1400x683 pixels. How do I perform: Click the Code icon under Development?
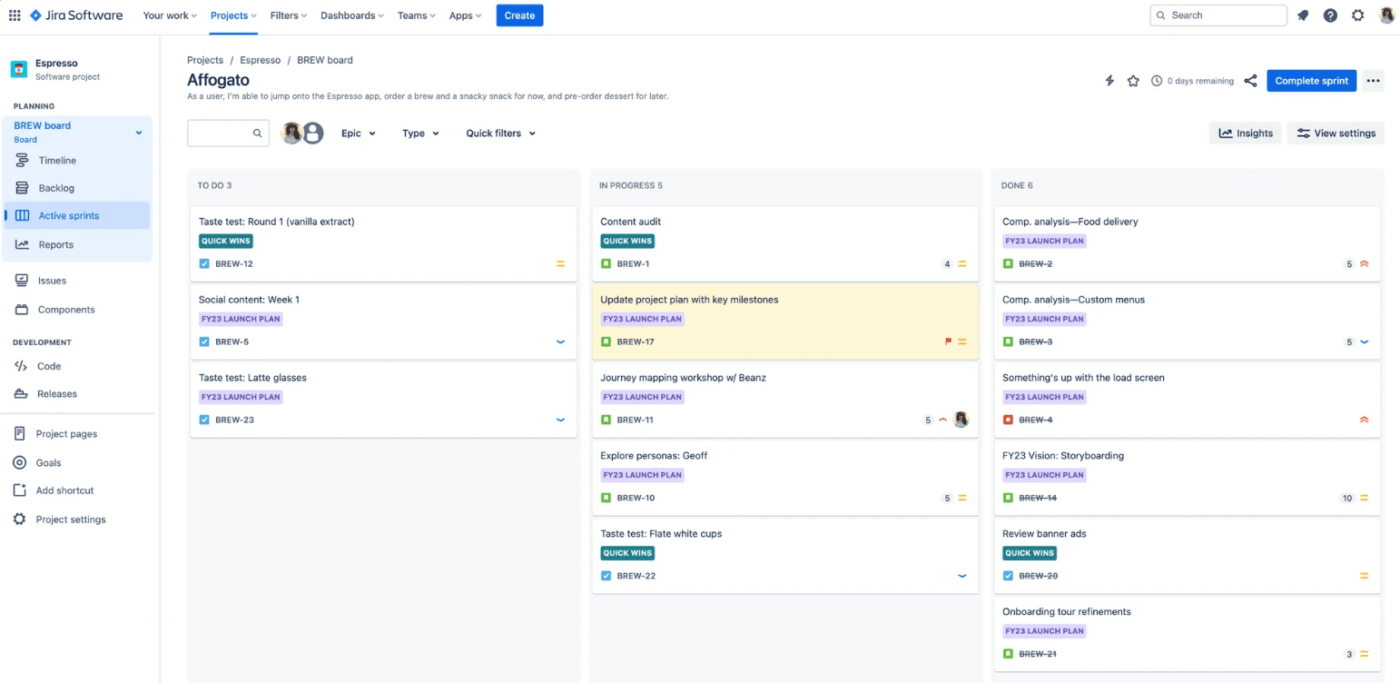coord(21,366)
